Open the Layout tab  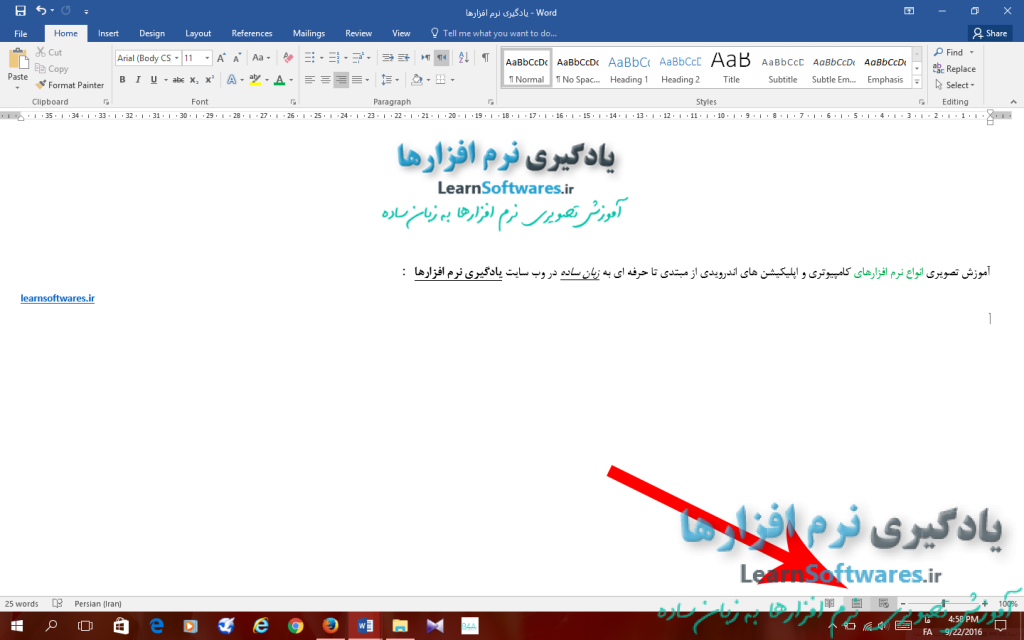coord(198,33)
